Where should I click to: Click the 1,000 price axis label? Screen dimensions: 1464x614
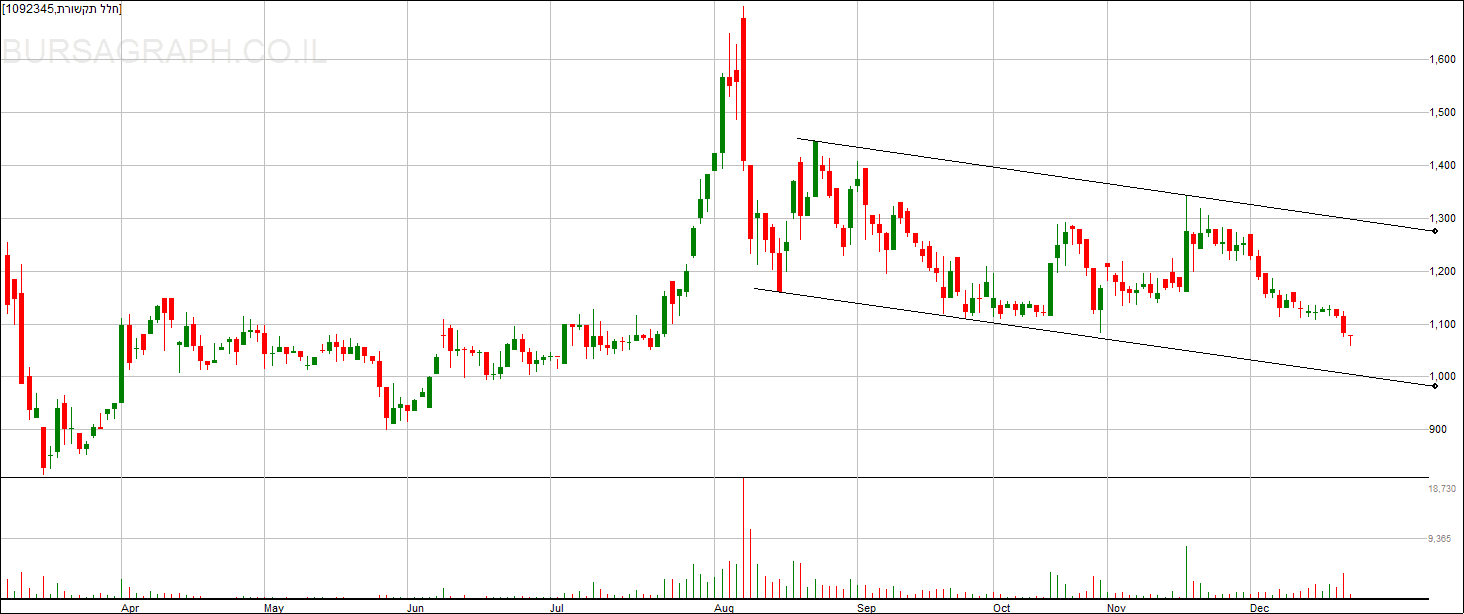click(x=1442, y=377)
